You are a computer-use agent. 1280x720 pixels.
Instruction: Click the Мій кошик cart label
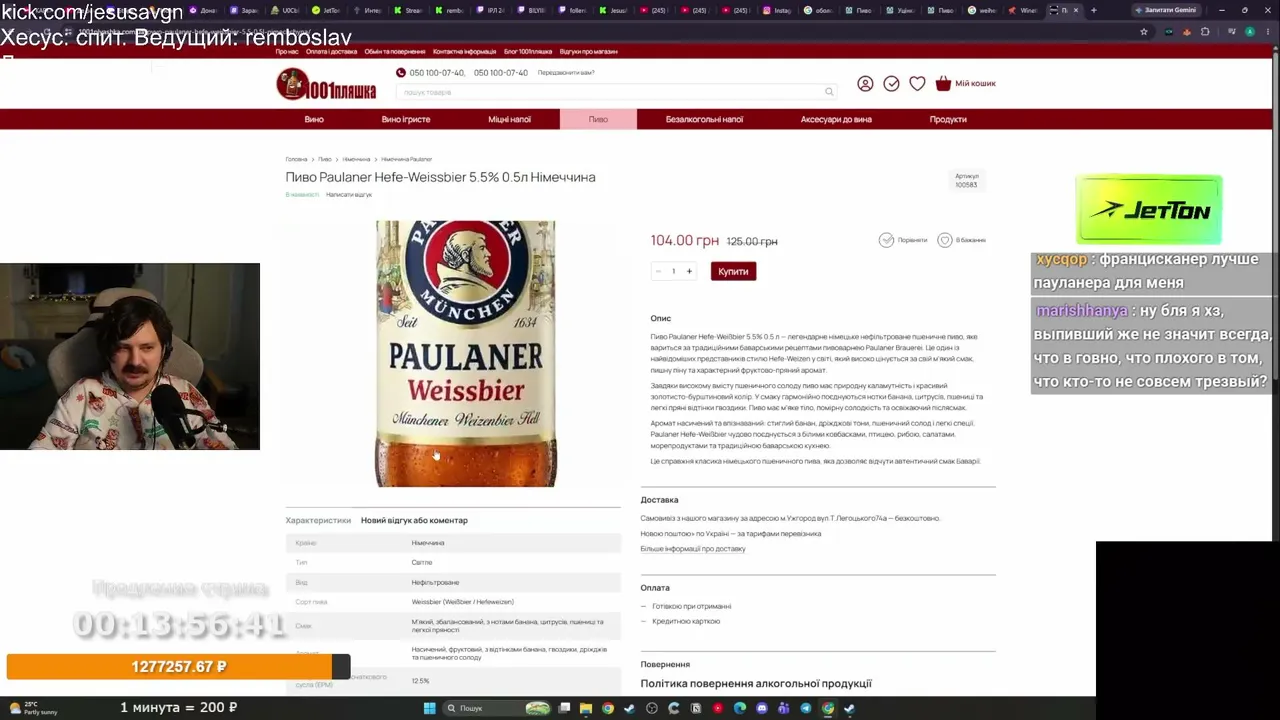[975, 84]
